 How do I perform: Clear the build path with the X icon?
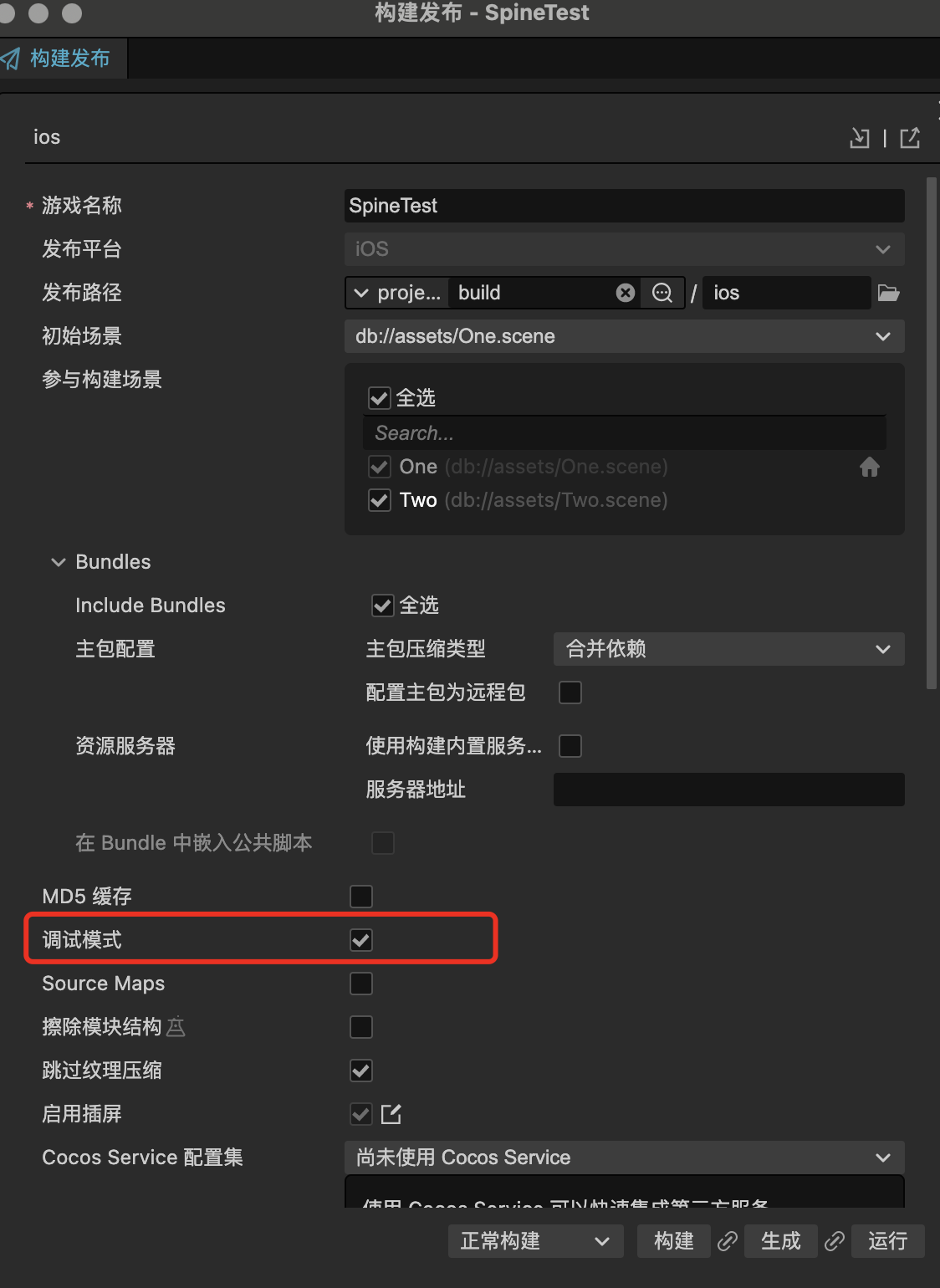point(626,293)
